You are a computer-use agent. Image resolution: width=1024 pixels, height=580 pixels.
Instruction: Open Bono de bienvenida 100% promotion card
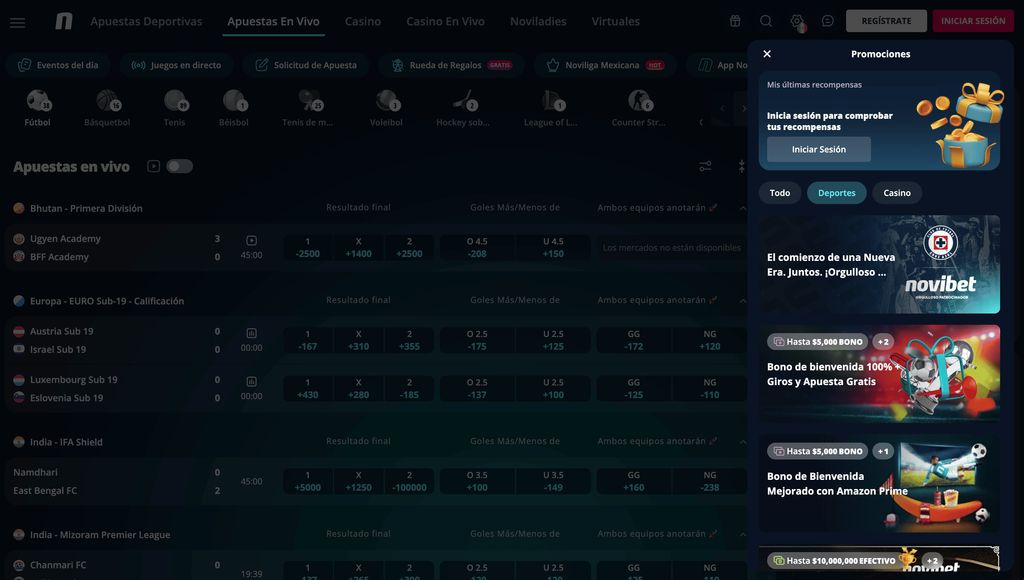879,374
